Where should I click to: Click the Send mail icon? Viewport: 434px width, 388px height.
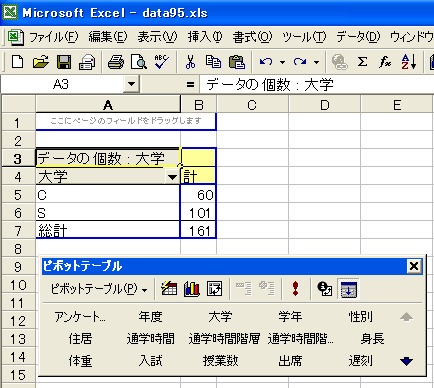click(x=87, y=62)
